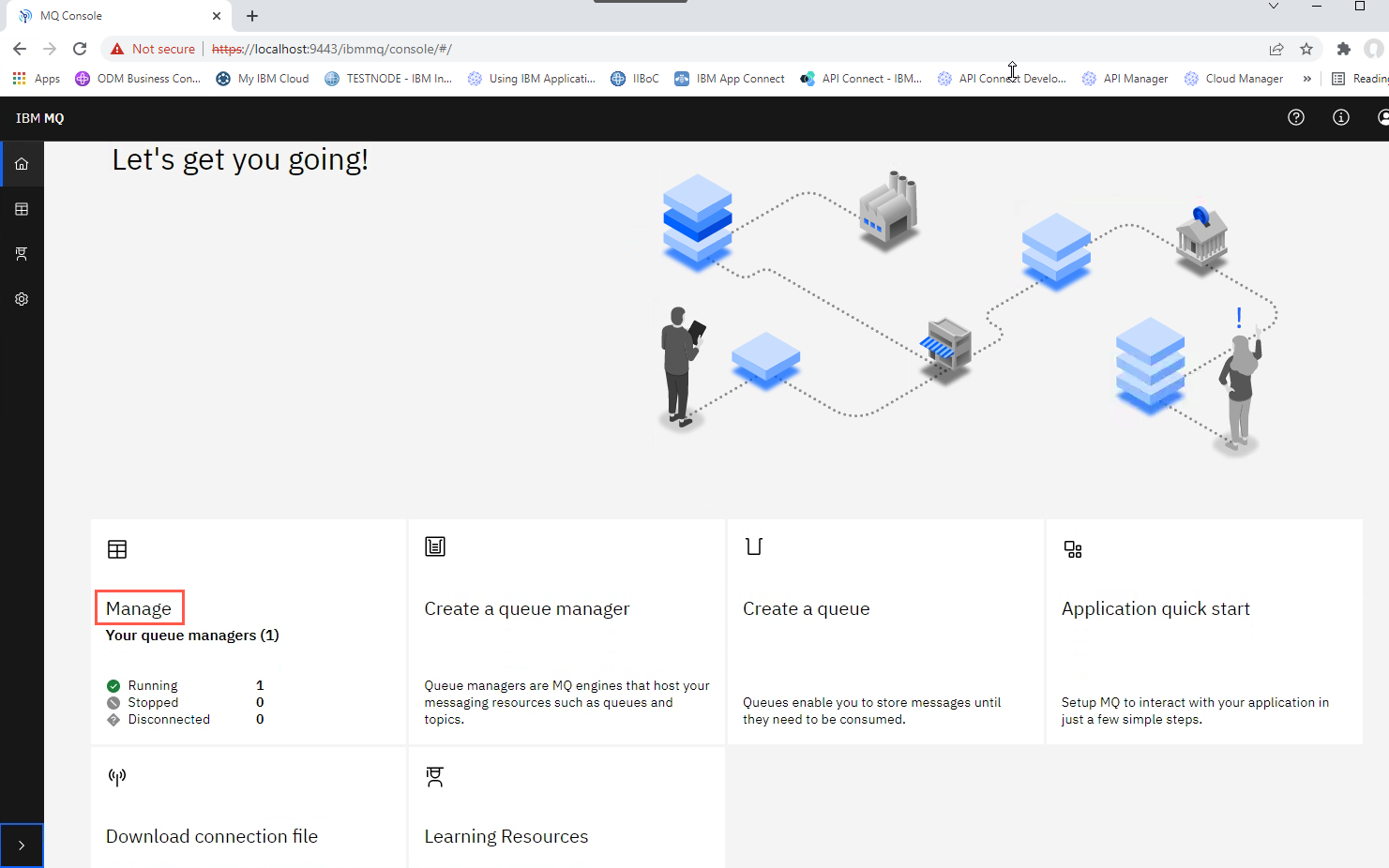Open the Reading list button
This screenshot has width=1389, height=868.
pyautogui.click(x=1360, y=79)
